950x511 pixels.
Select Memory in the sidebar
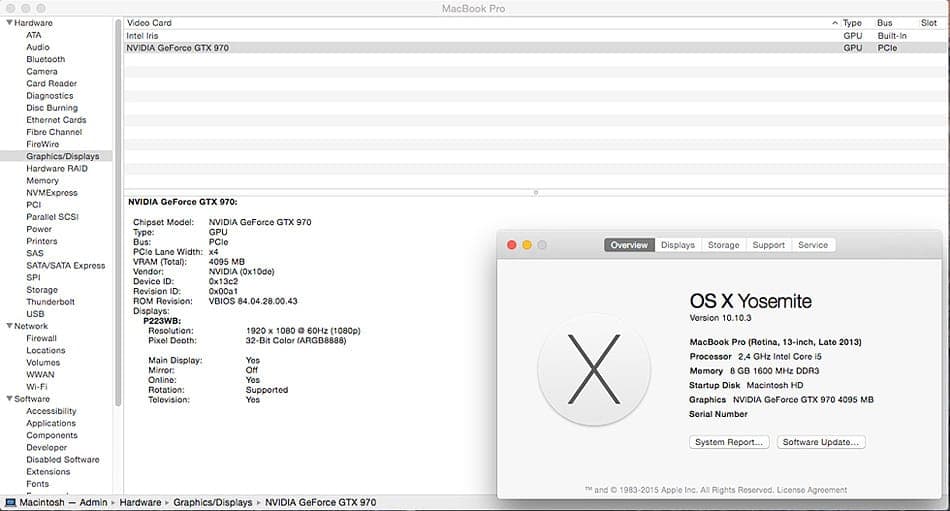[42, 180]
